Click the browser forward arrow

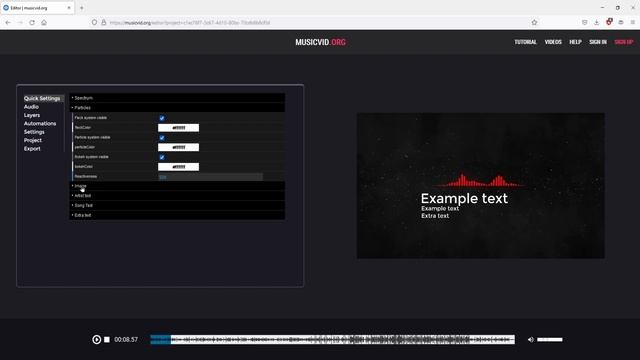[20, 22]
